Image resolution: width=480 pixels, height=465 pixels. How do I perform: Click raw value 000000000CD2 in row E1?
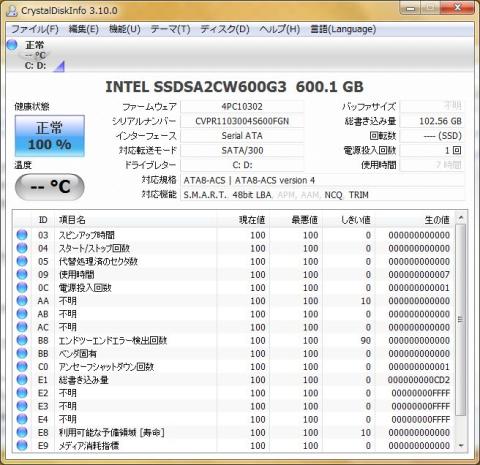pos(419,380)
